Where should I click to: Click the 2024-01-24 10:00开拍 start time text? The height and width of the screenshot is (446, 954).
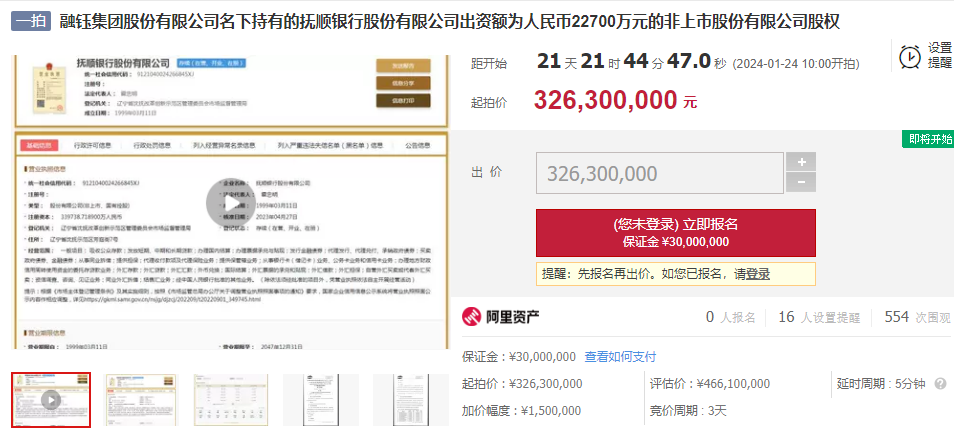796,64
